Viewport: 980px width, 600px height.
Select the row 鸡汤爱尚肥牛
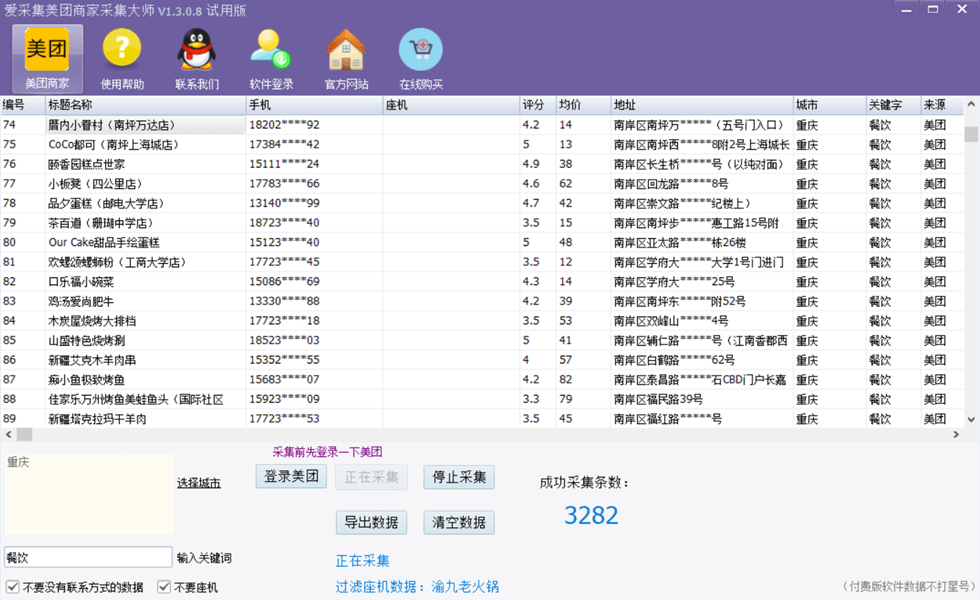481,301
